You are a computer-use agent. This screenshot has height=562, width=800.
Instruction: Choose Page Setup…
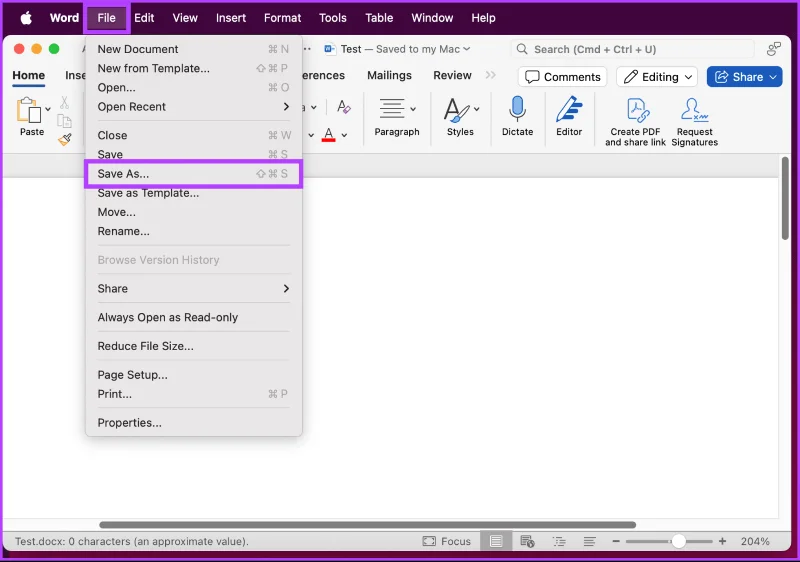tap(193, 375)
